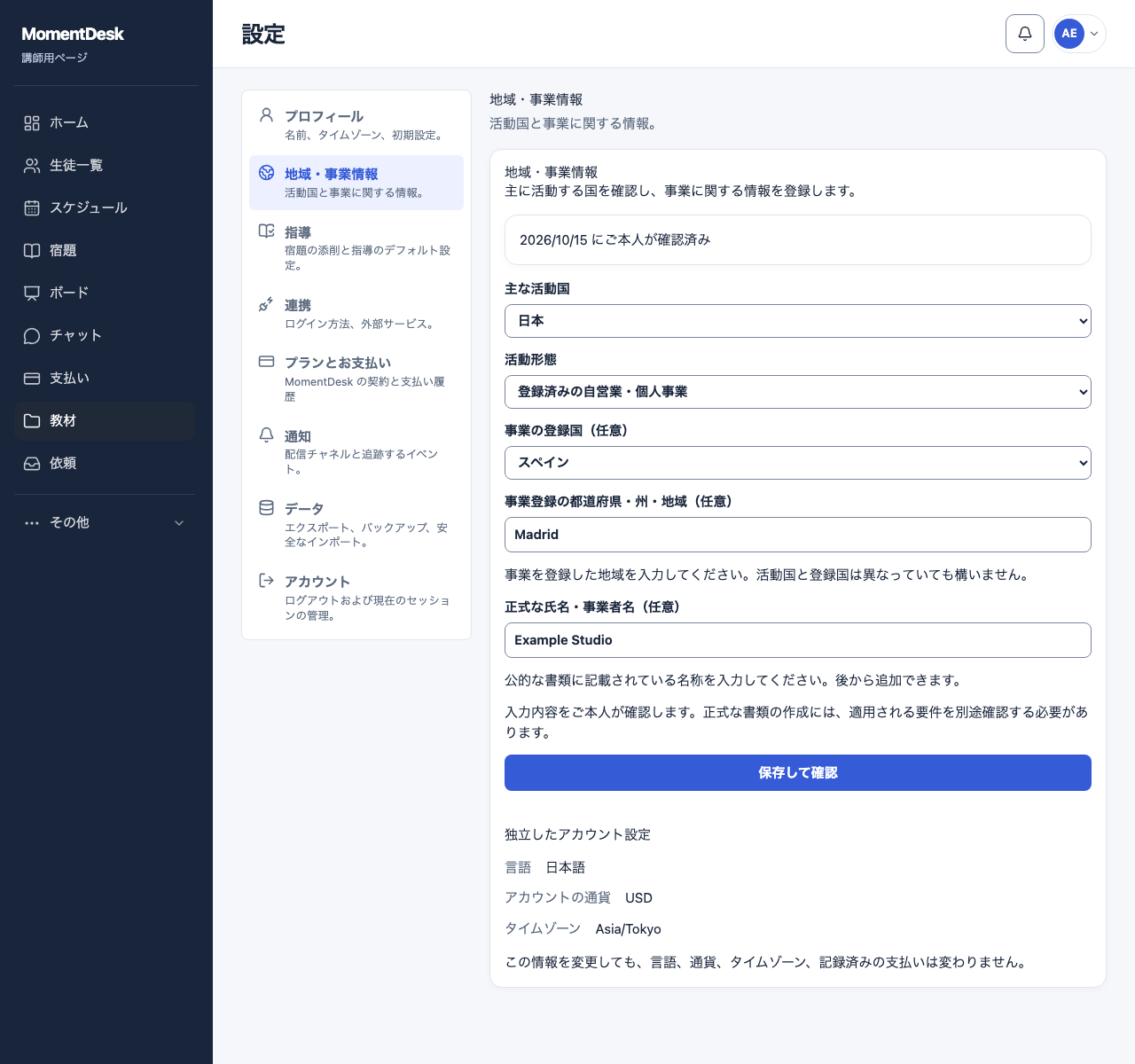Click the プロフィール person icon
The width and height of the screenshot is (1135, 1064).
click(x=266, y=115)
